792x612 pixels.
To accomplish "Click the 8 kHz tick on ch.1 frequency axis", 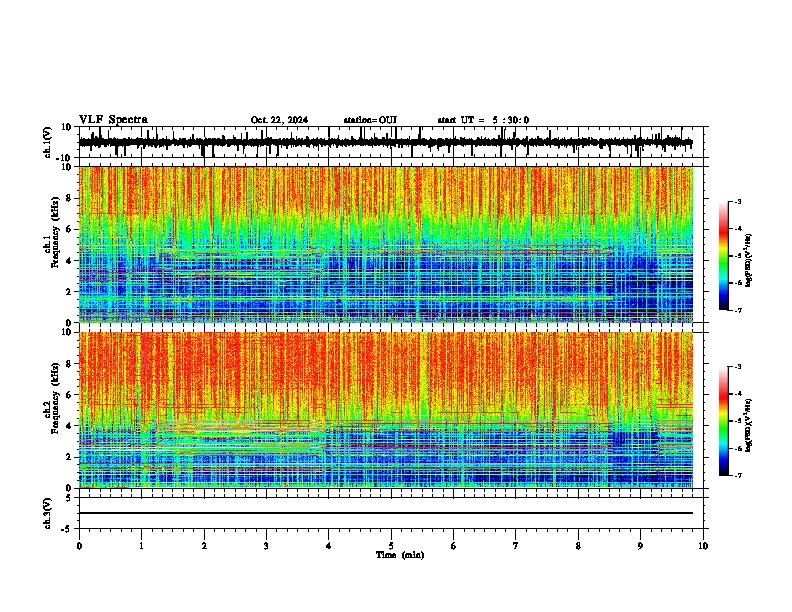I will [x=70, y=198].
